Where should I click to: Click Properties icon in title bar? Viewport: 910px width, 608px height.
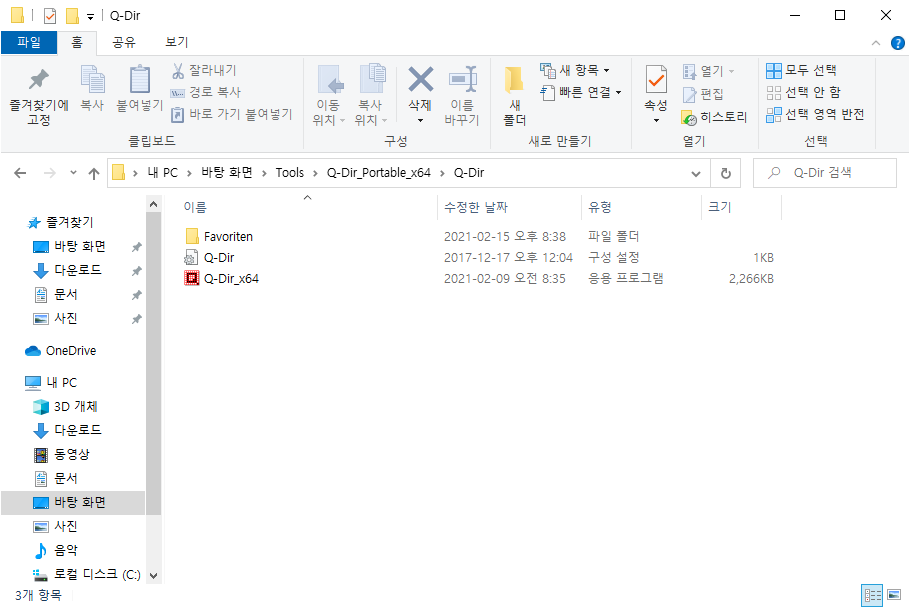tap(50, 16)
